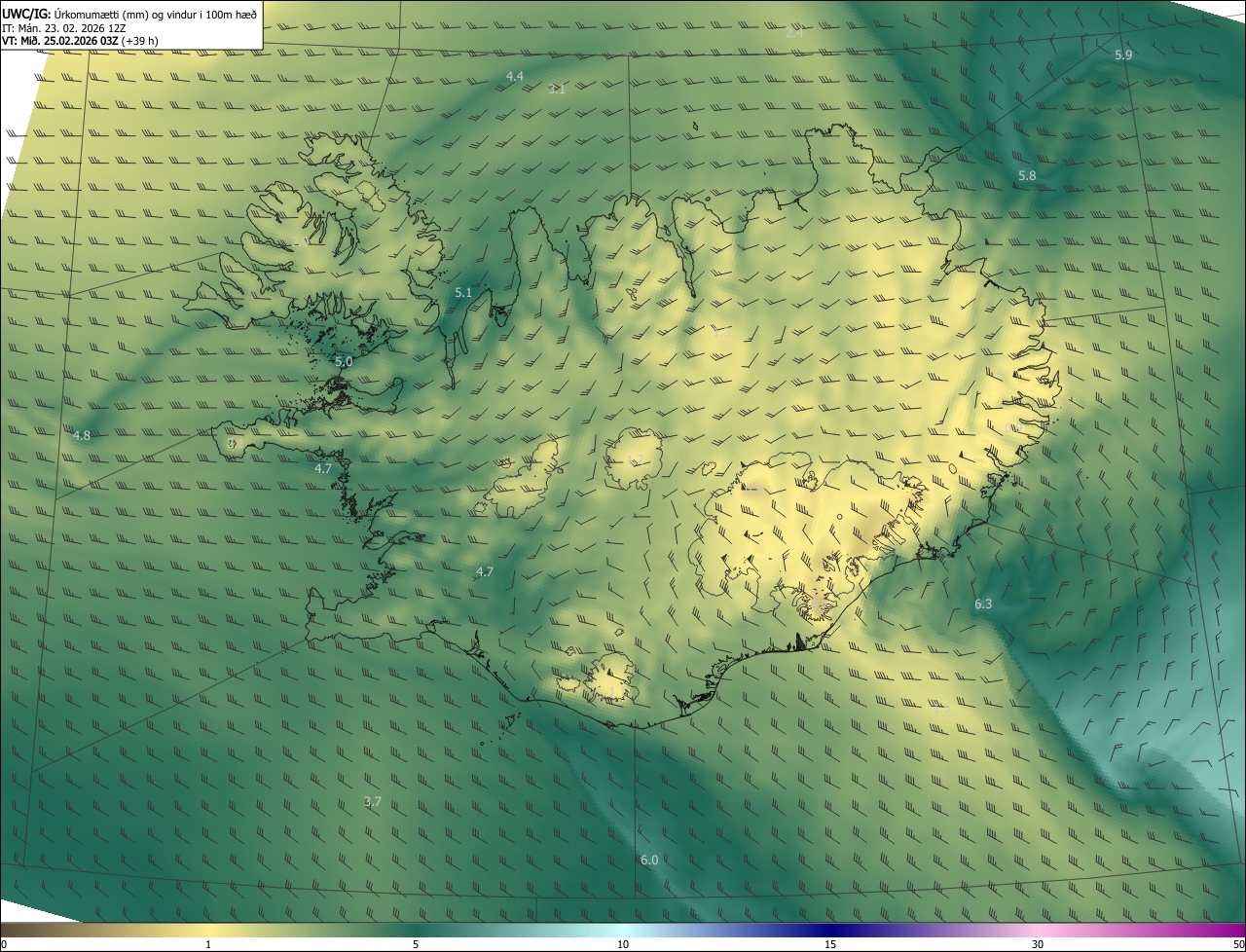
Task: Click the colorbar tick label 5
Action: [416, 944]
